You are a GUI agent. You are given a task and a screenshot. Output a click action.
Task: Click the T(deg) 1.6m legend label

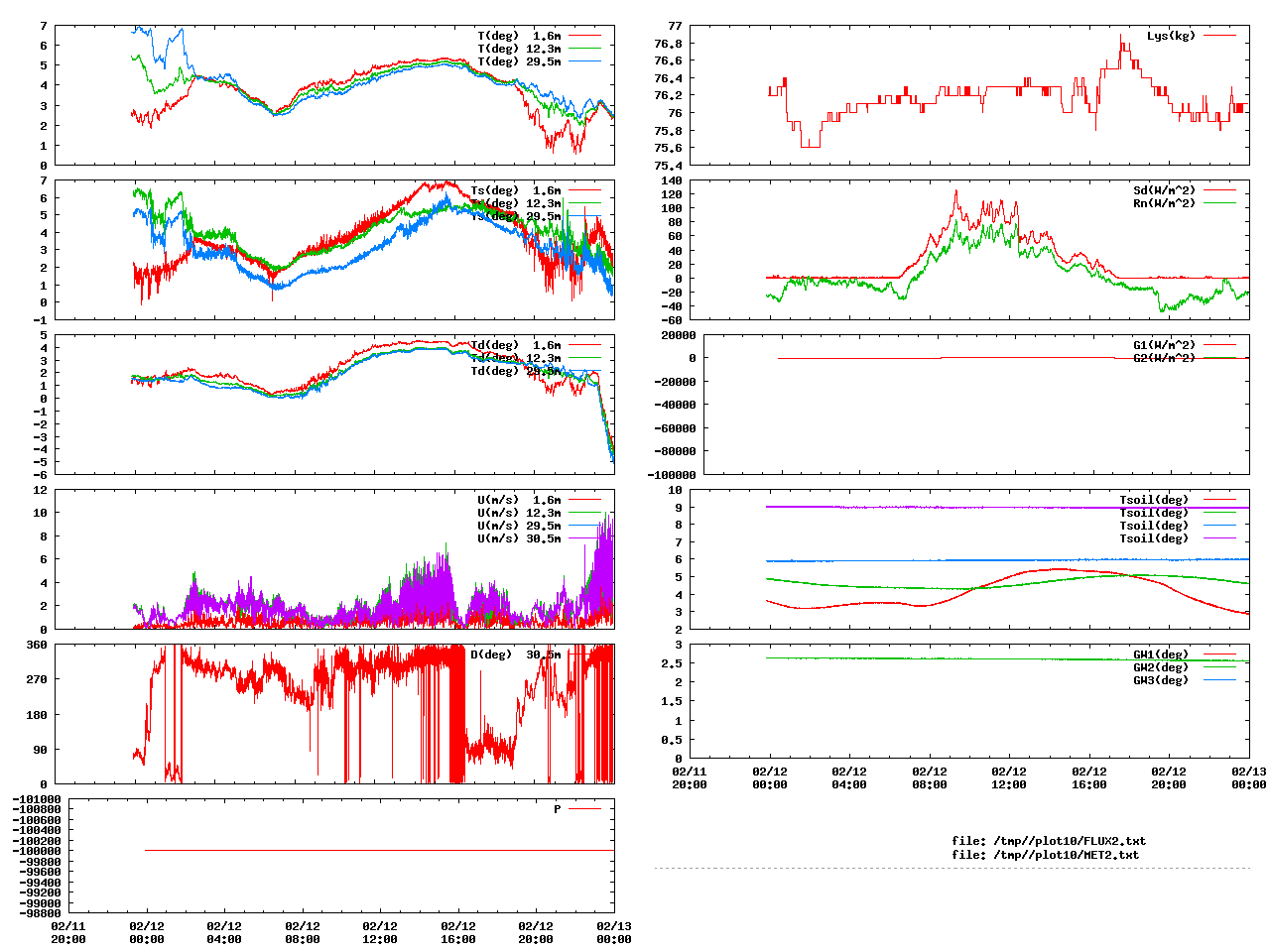click(519, 36)
